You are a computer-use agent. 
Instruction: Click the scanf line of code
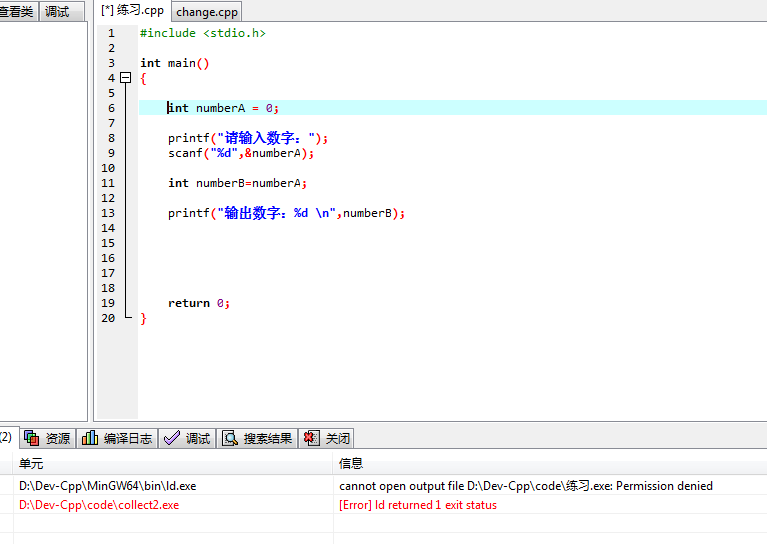241,153
